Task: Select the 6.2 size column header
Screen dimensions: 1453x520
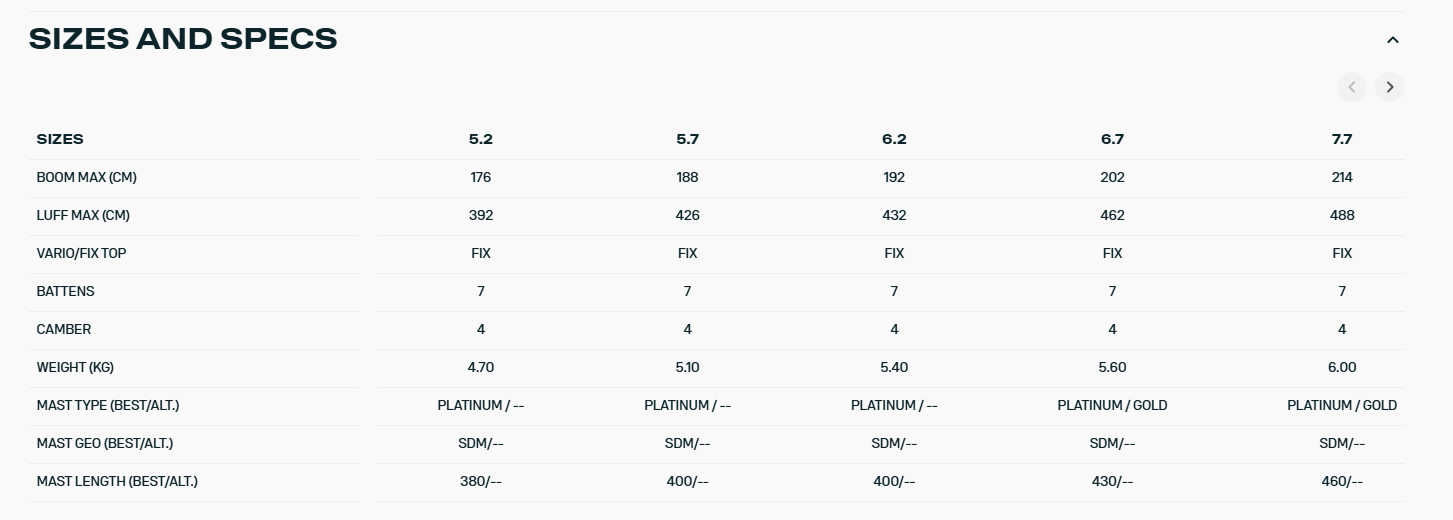Action: pyautogui.click(x=894, y=139)
